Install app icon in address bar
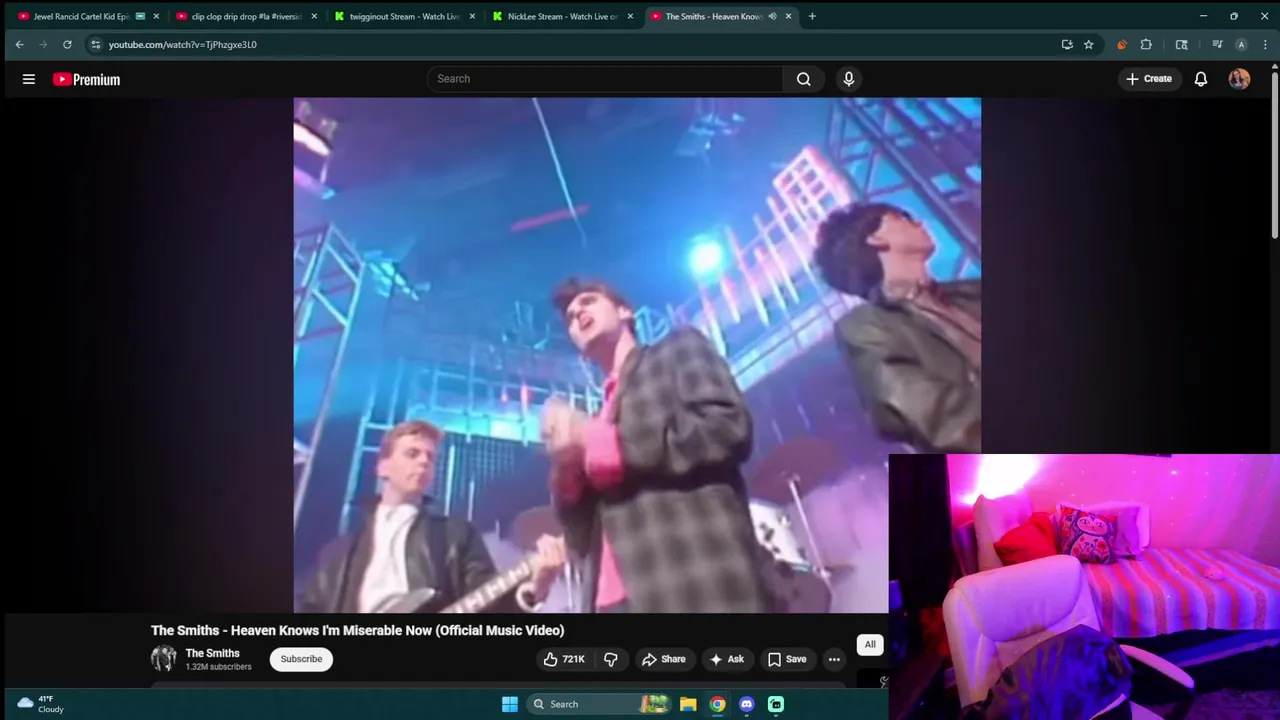The height and width of the screenshot is (720, 1280). [1067, 44]
